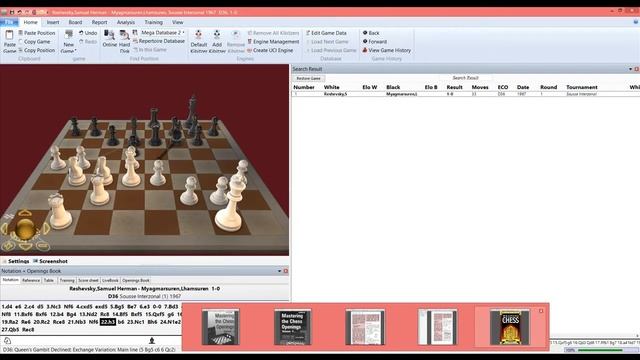The image size is (640, 360).
Task: Open Engine Management
Action: (x=273, y=42)
